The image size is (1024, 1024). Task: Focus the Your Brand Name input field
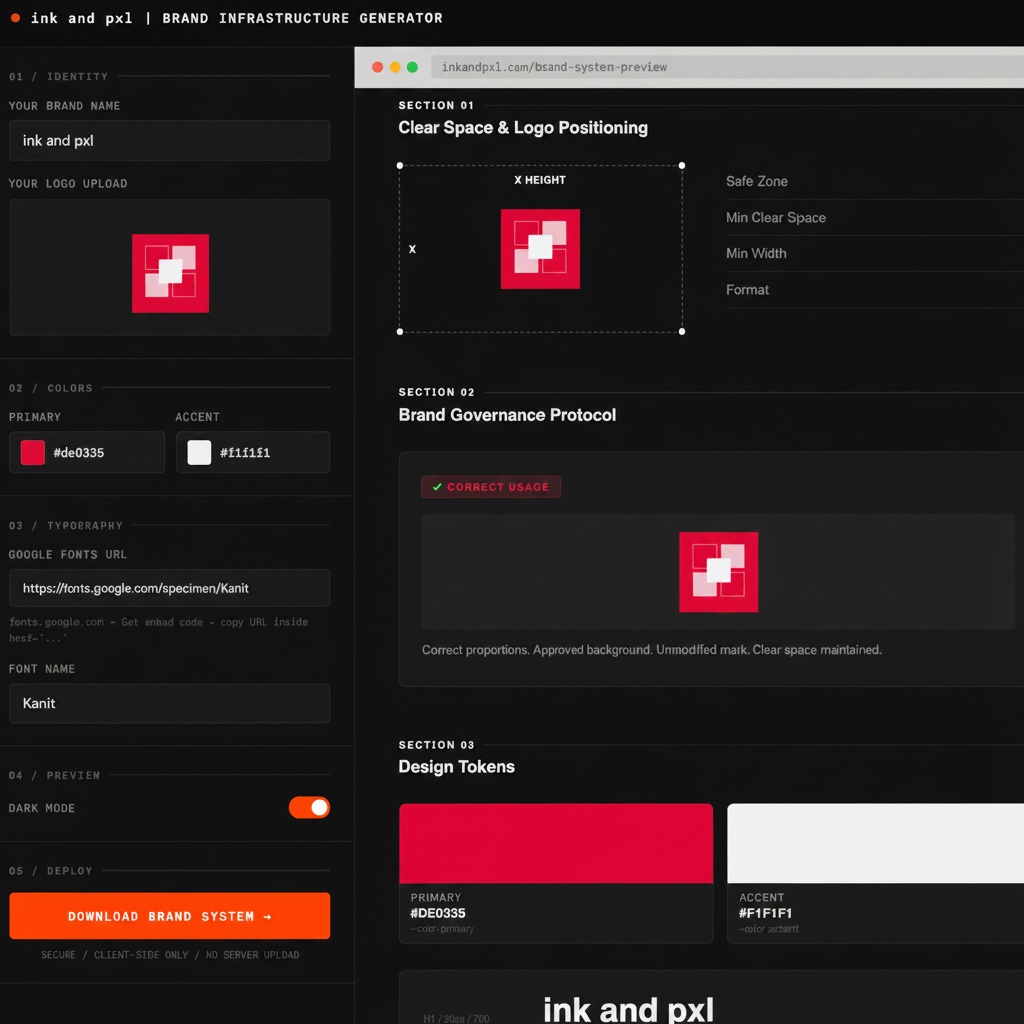tap(169, 140)
